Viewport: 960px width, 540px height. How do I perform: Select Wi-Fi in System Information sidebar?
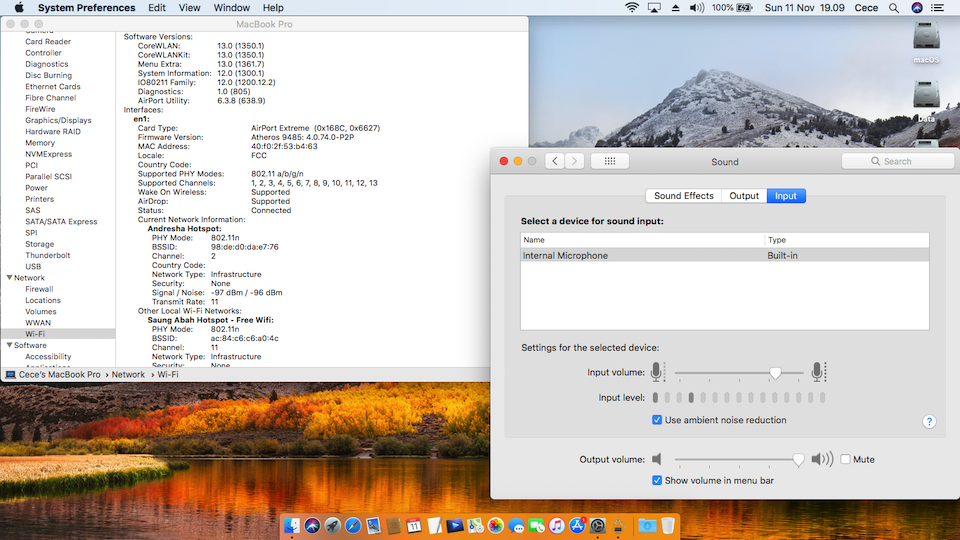(x=58, y=334)
